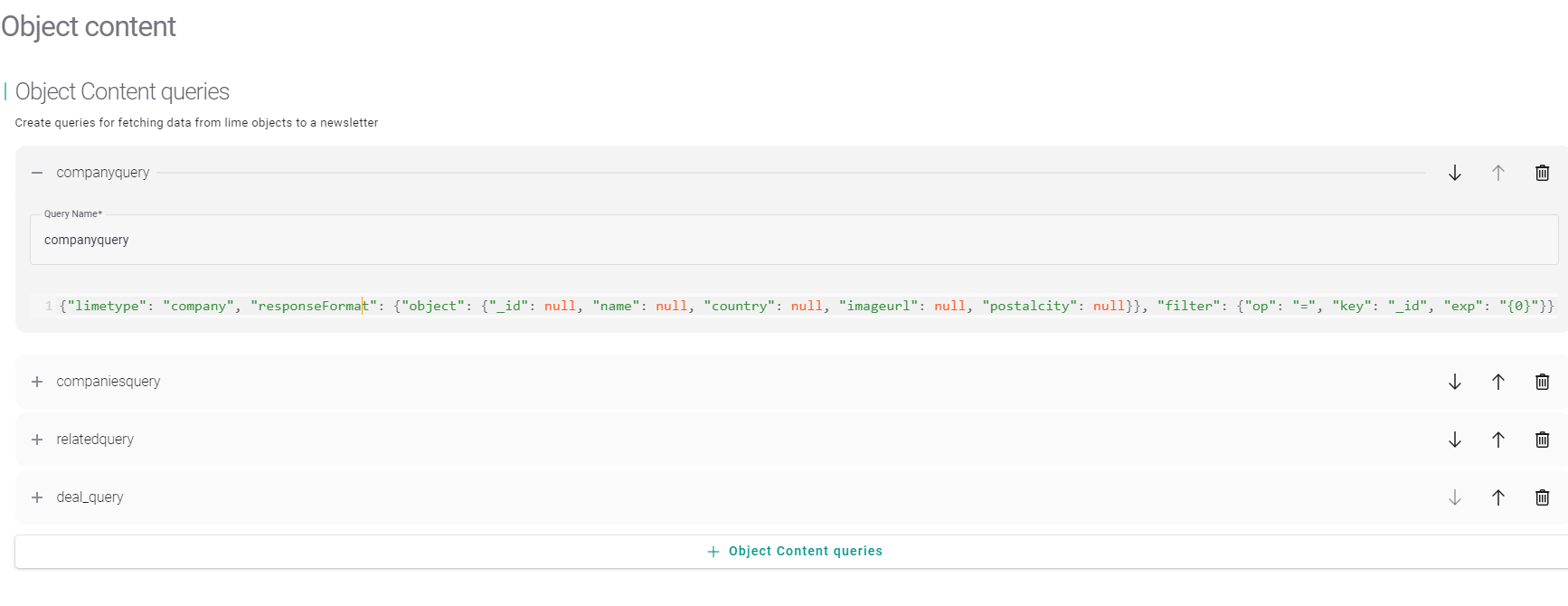Move deal_query up with the arrow
Screen dimensions: 1568x606
pos(1497,497)
